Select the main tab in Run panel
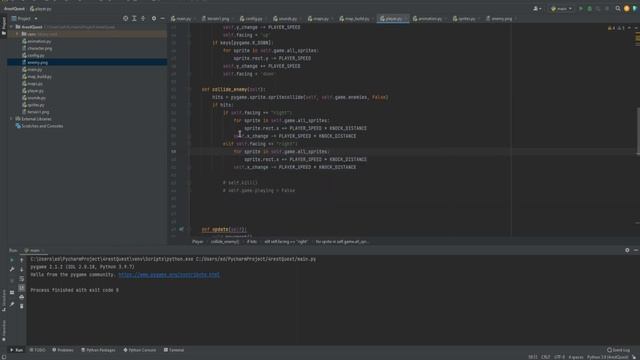640x360 pixels. [x=34, y=250]
